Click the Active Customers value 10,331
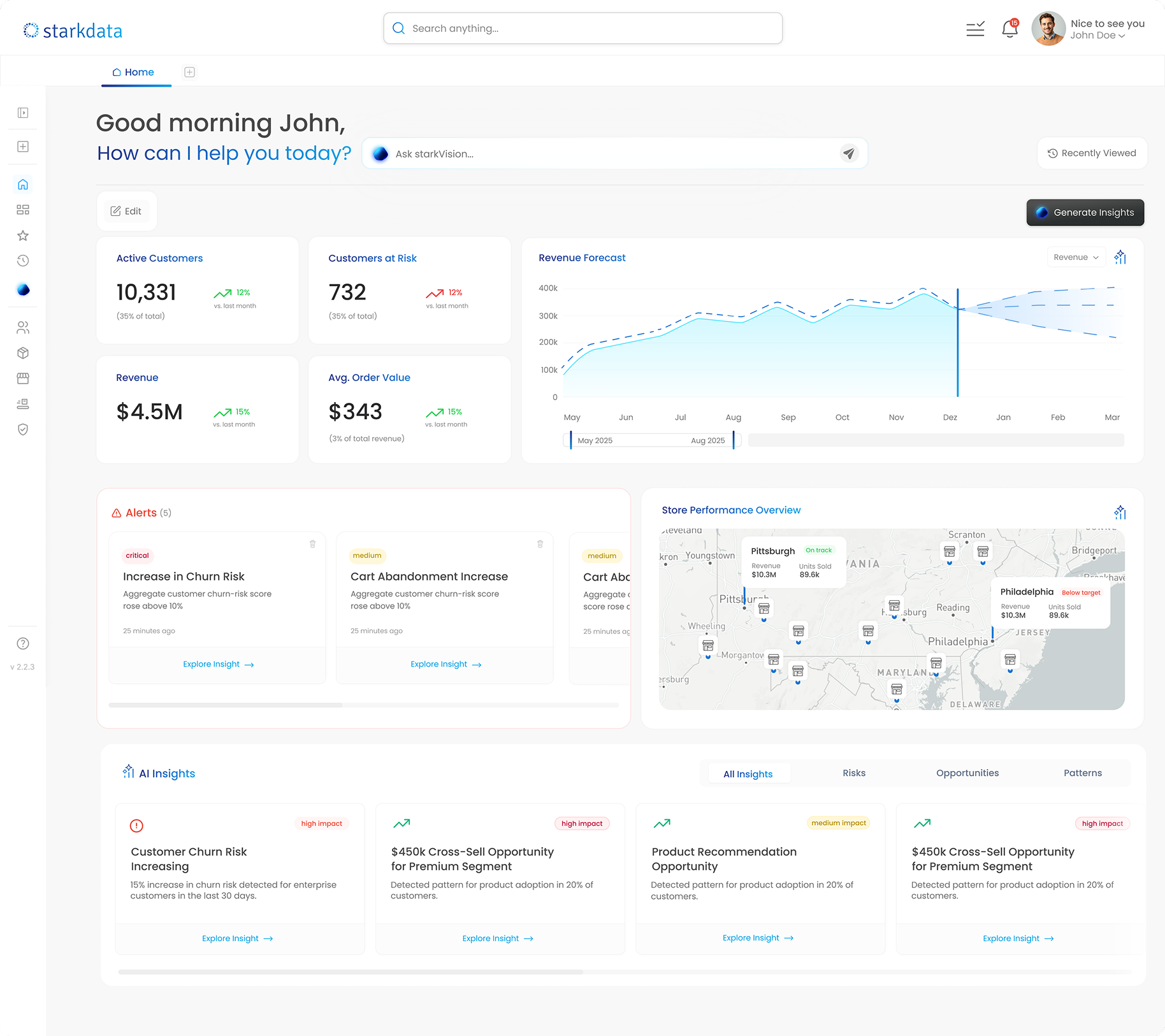Viewport: 1165px width, 1036px height. coord(147,292)
